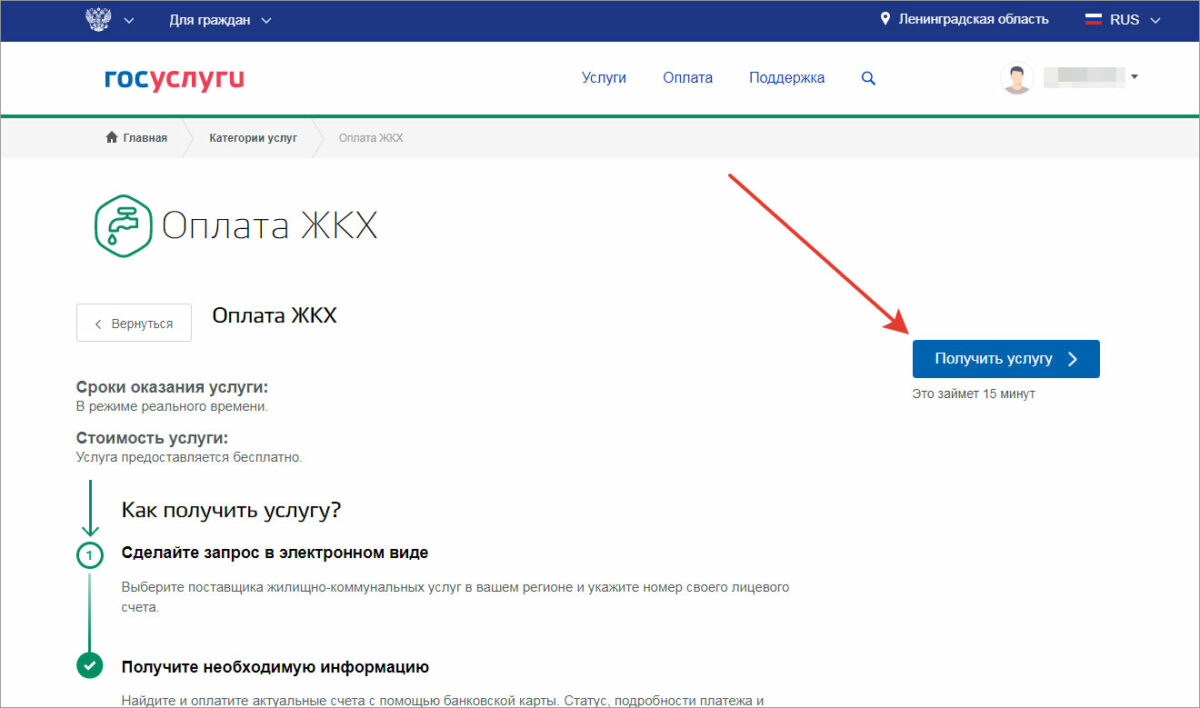Change region 'Ленинградская область'
Viewport: 1200px width, 708px height.
(972, 19)
